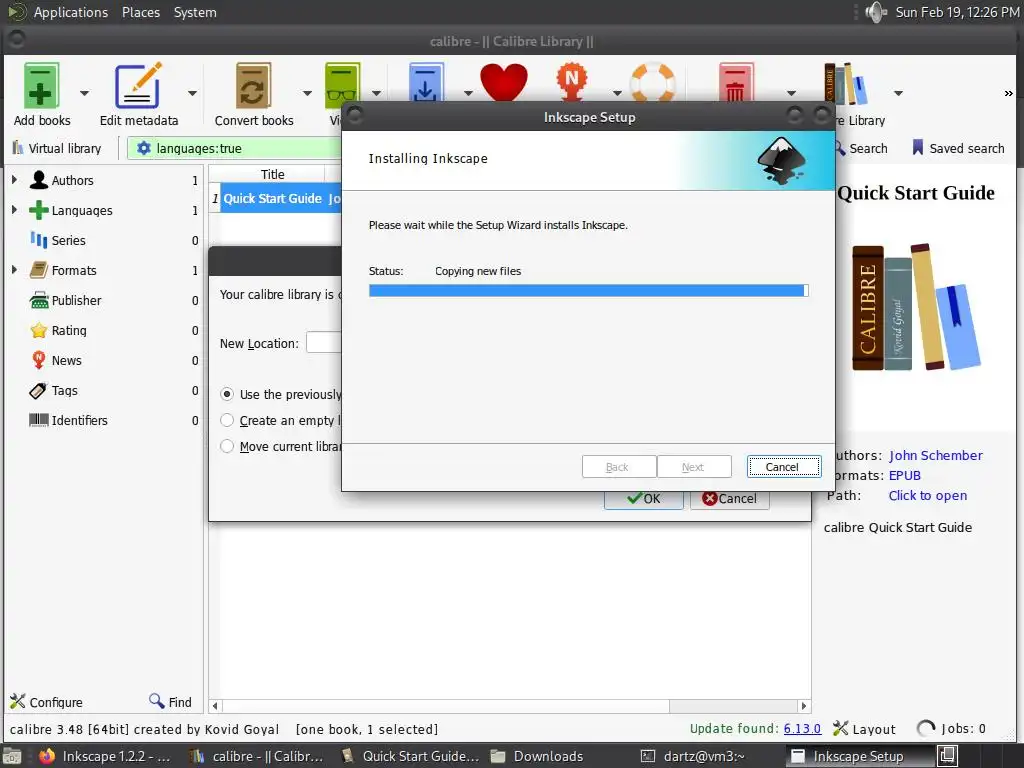Switch to Downloads taskbar window
The height and width of the screenshot is (768, 1024).
point(537,756)
